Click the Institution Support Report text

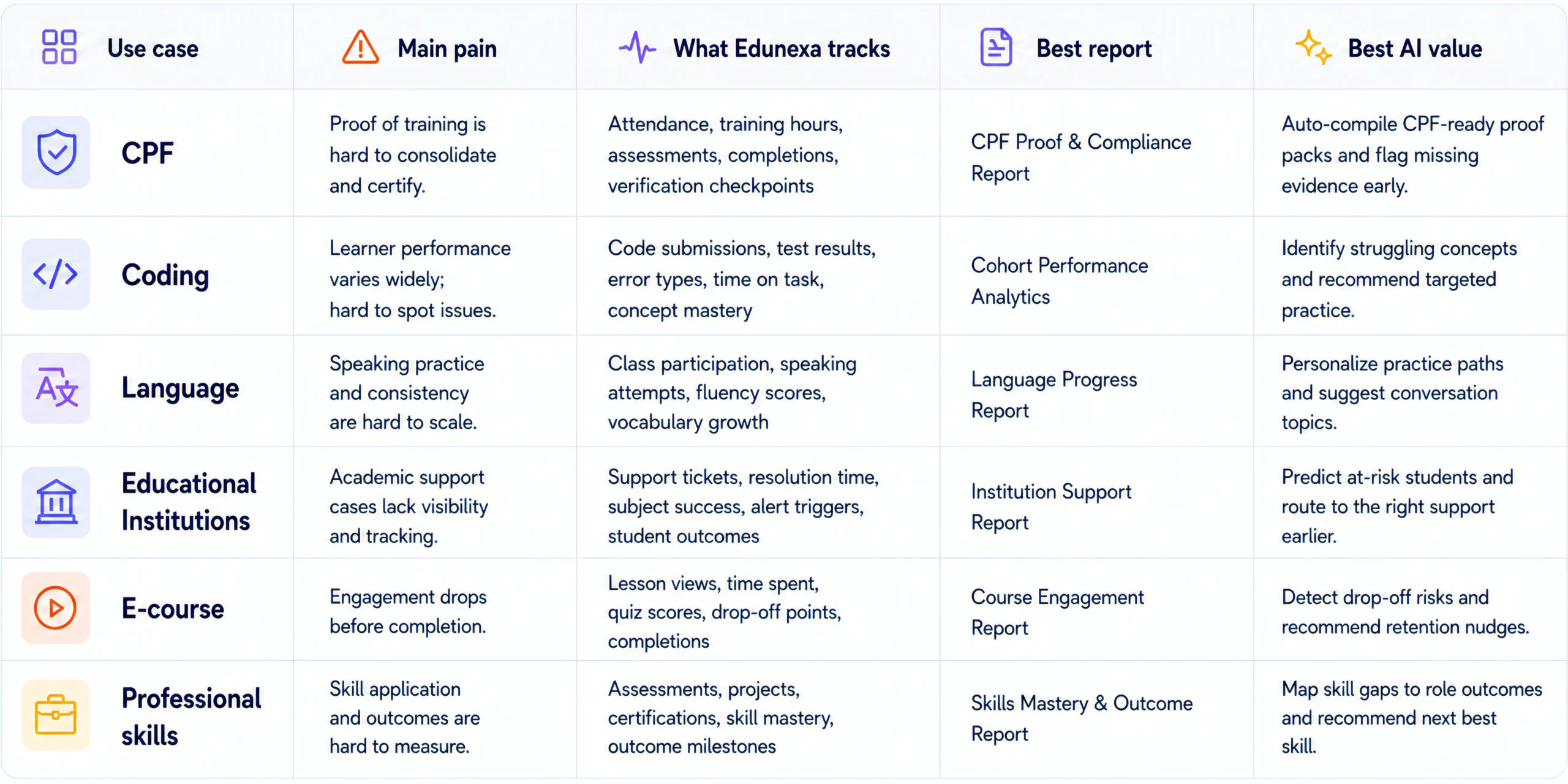(1051, 507)
